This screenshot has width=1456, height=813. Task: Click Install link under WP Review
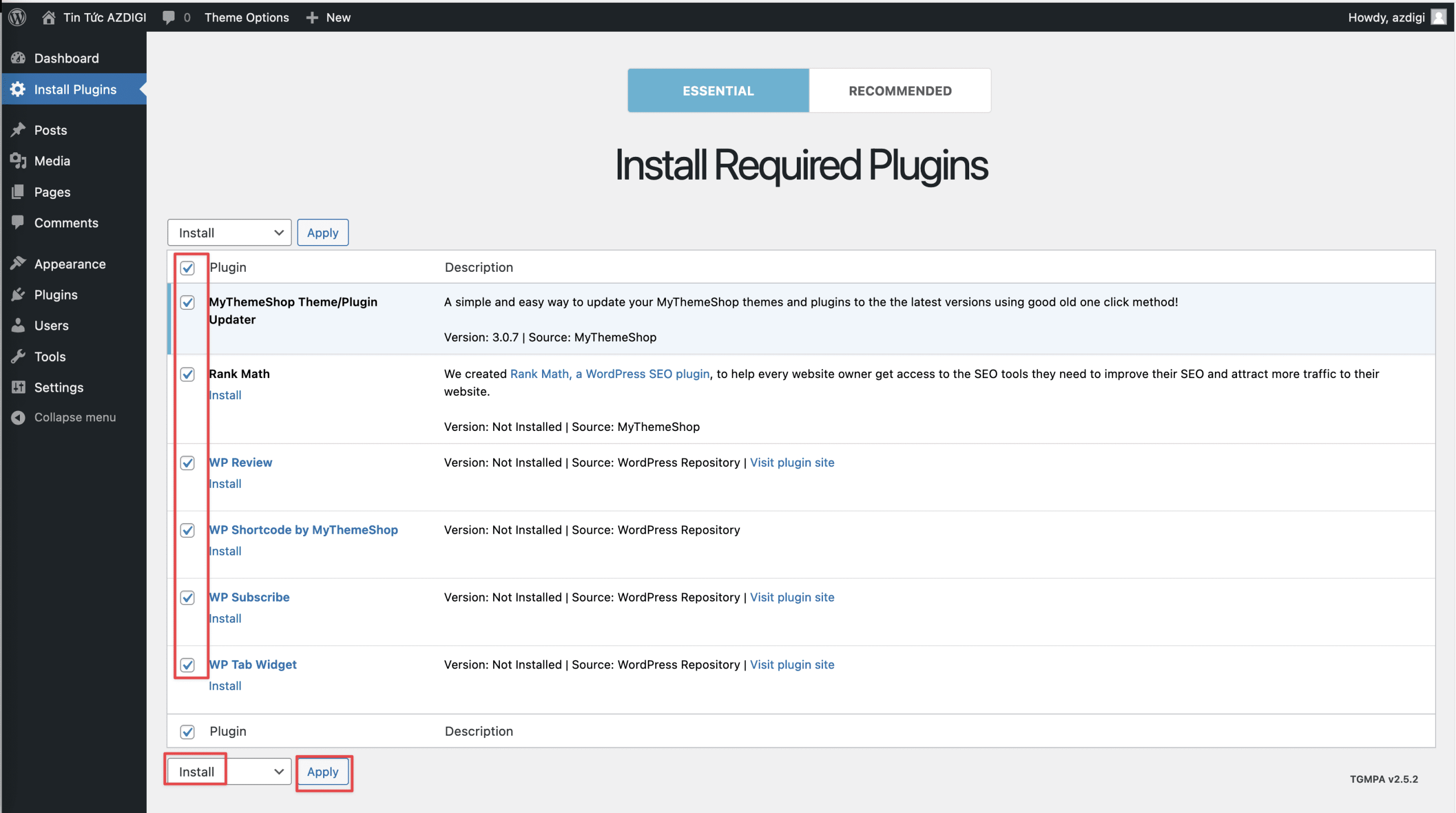pyautogui.click(x=225, y=484)
